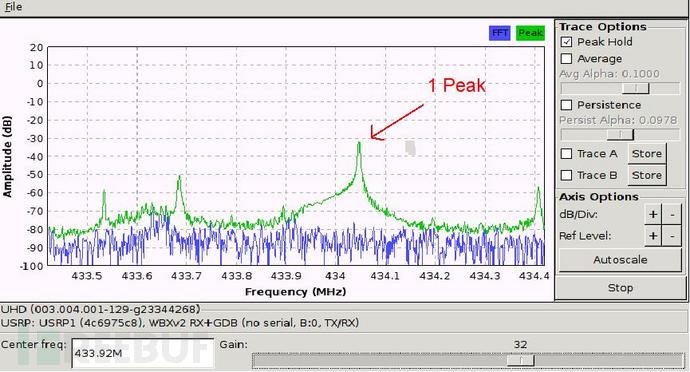The height and width of the screenshot is (372, 690).
Task: Click Store button for Trace B
Action: [646, 175]
